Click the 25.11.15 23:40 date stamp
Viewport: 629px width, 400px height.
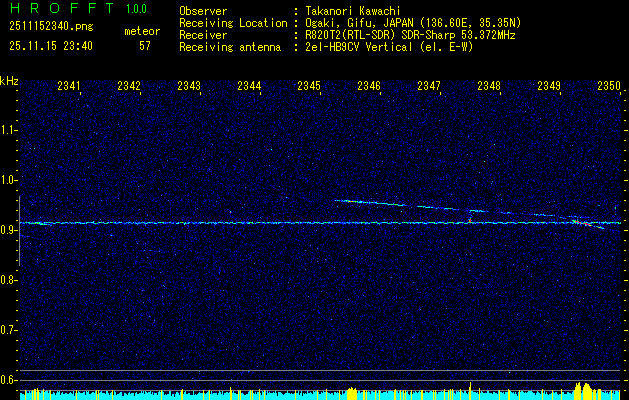(49, 46)
